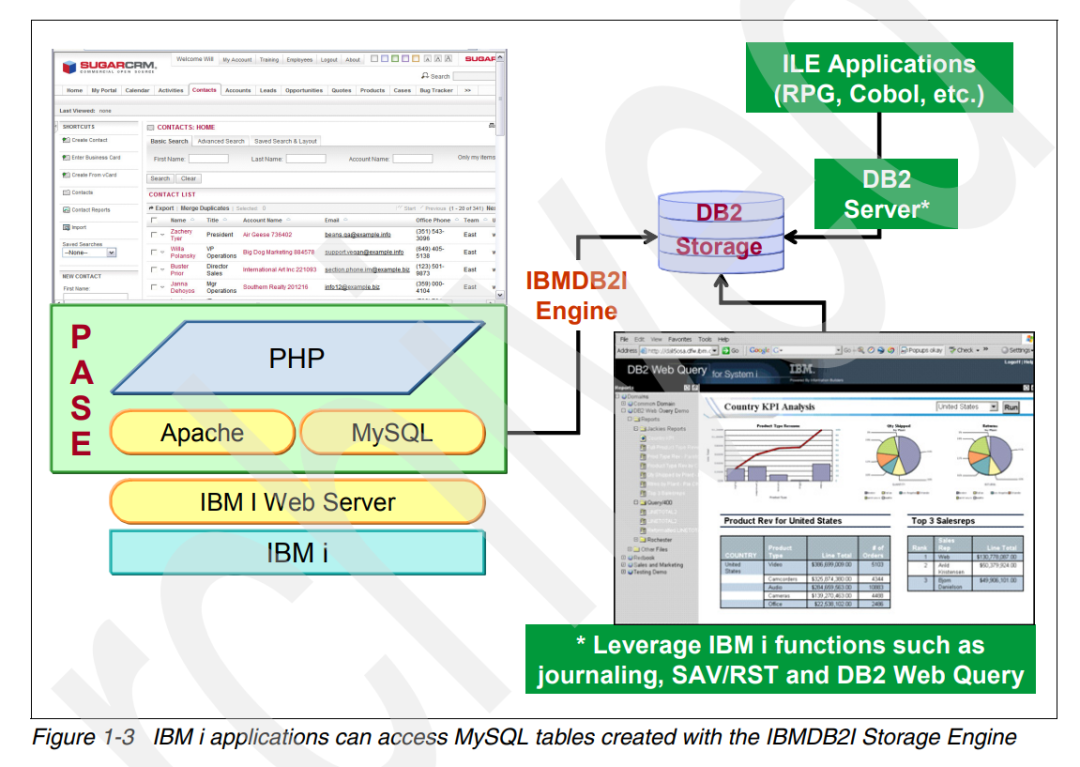Click the Account Name search field

[413, 159]
